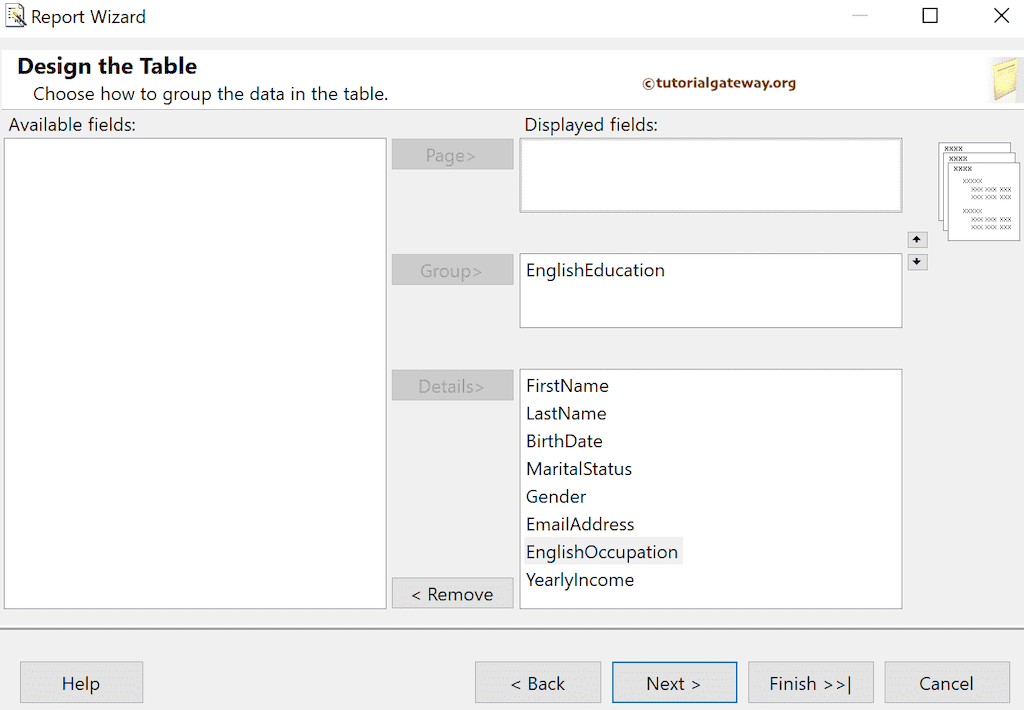This screenshot has height=710, width=1024.
Task: Click < Remove to remove a field
Action: 452,593
